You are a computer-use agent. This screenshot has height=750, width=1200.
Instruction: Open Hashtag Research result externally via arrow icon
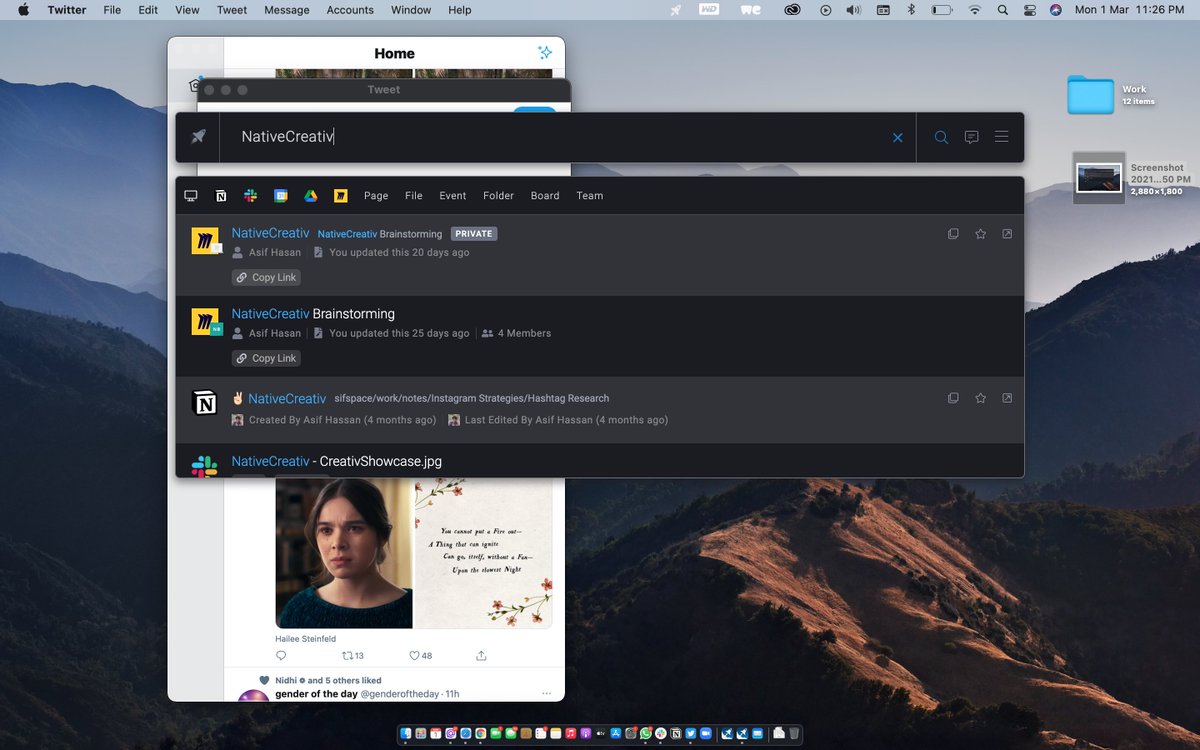1007,398
